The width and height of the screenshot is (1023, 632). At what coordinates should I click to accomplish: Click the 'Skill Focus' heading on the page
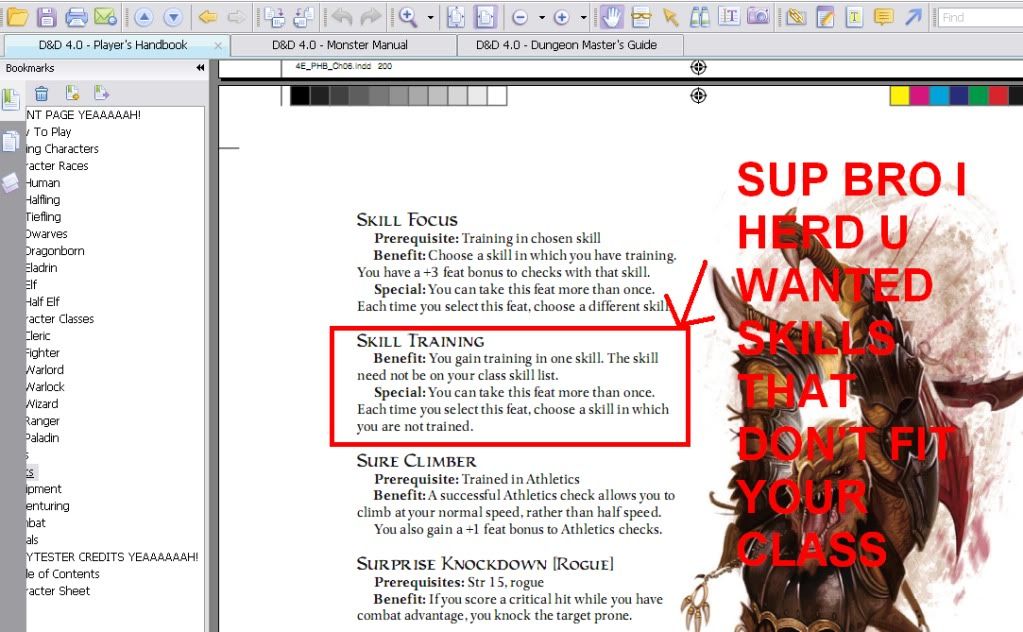click(407, 220)
